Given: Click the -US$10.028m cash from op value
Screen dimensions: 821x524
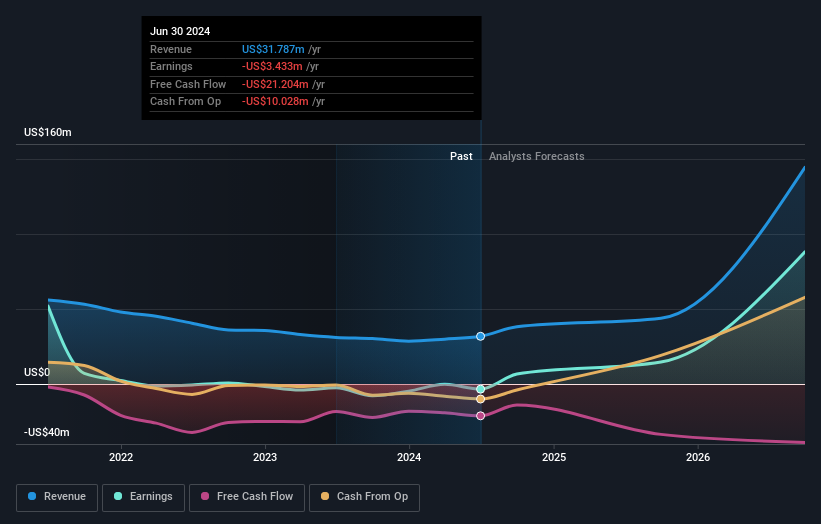Looking at the screenshot, I should click(275, 102).
